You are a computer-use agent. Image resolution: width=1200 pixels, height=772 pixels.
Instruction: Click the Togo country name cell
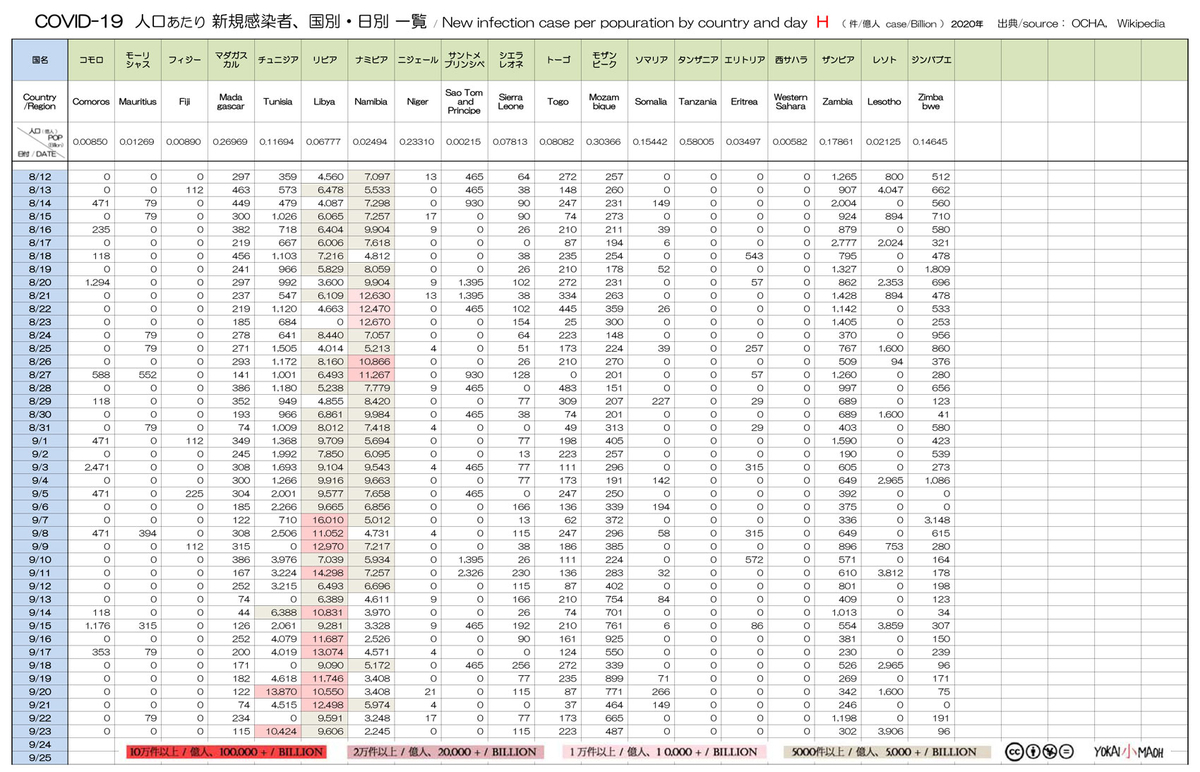coord(557,102)
